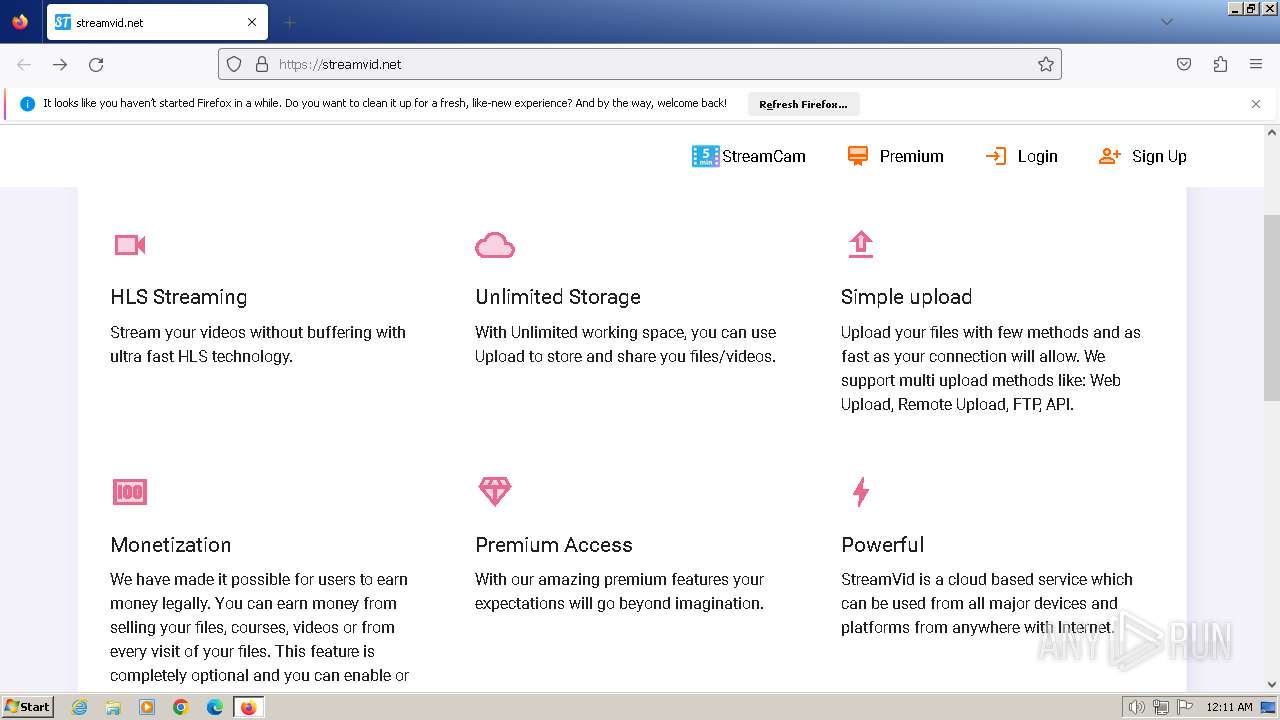1280x720 pixels.
Task: Click the tracking protection shield icon
Action: pyautogui.click(x=234, y=64)
